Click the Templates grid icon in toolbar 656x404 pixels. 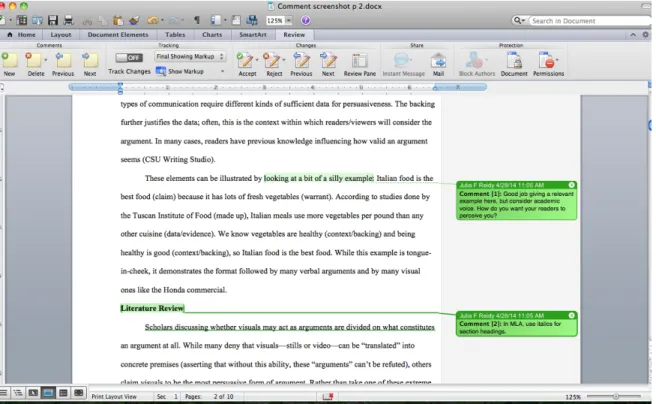(22, 20)
